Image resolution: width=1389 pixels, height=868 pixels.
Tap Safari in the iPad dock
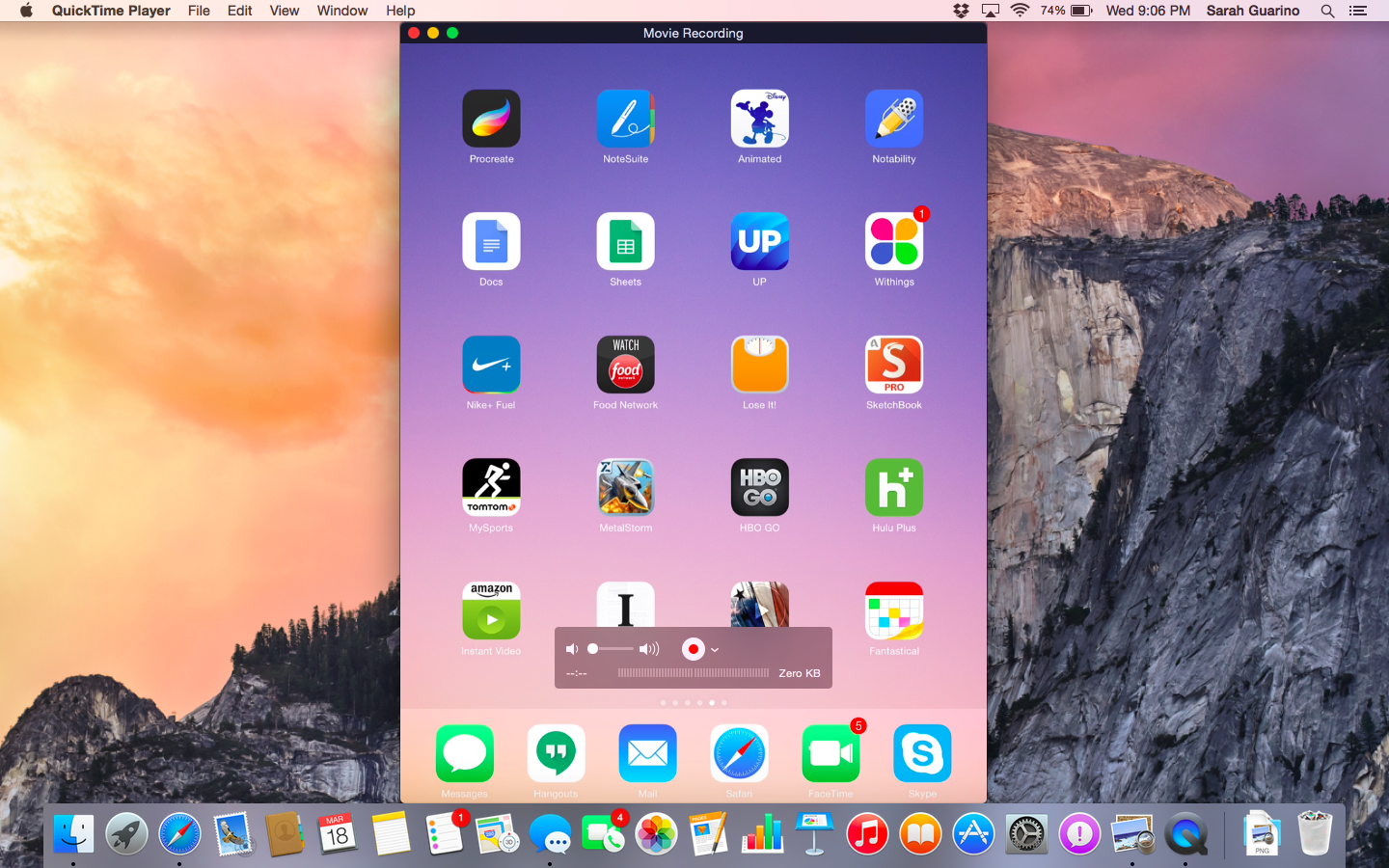(739, 753)
